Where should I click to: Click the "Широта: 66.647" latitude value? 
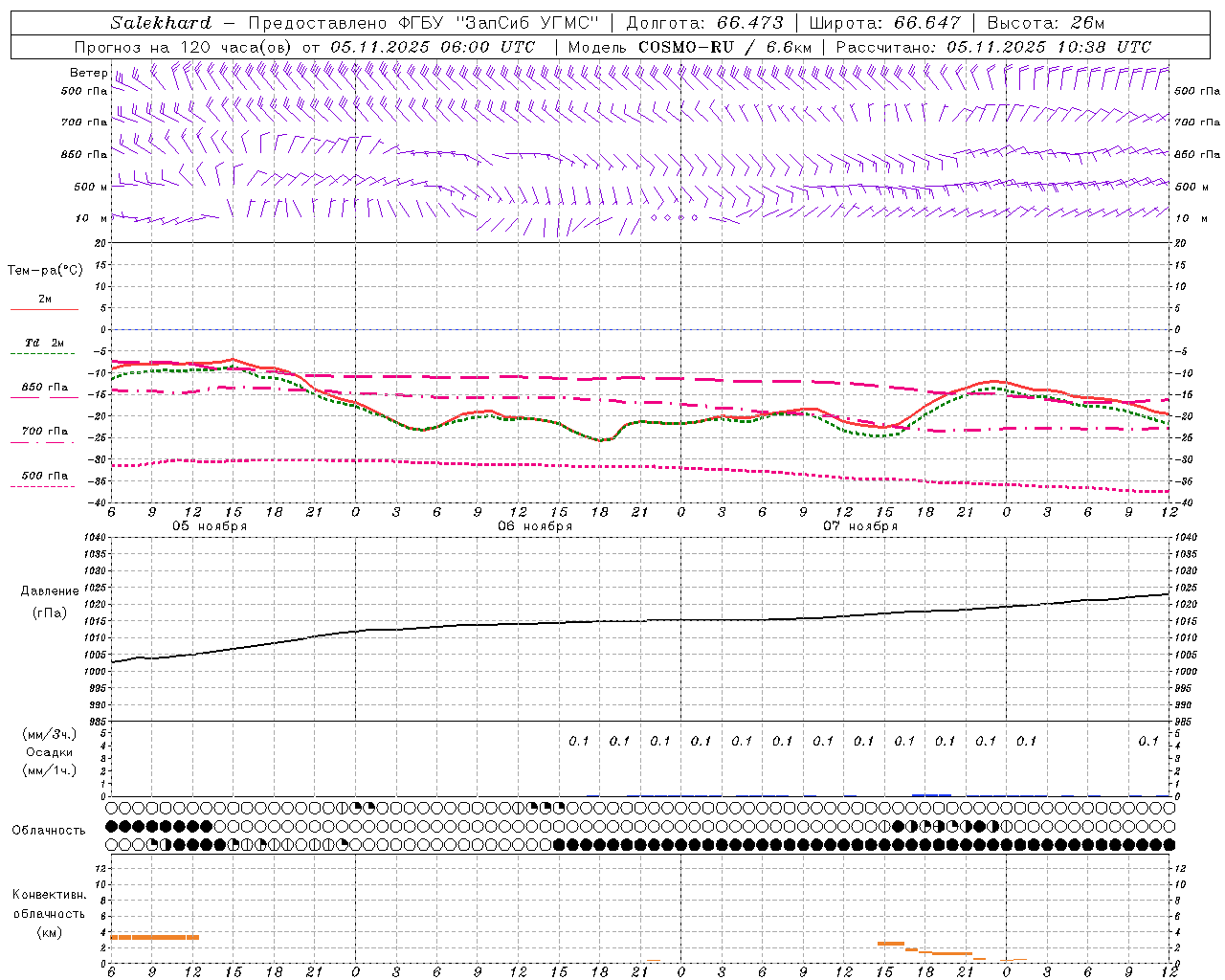(x=884, y=23)
